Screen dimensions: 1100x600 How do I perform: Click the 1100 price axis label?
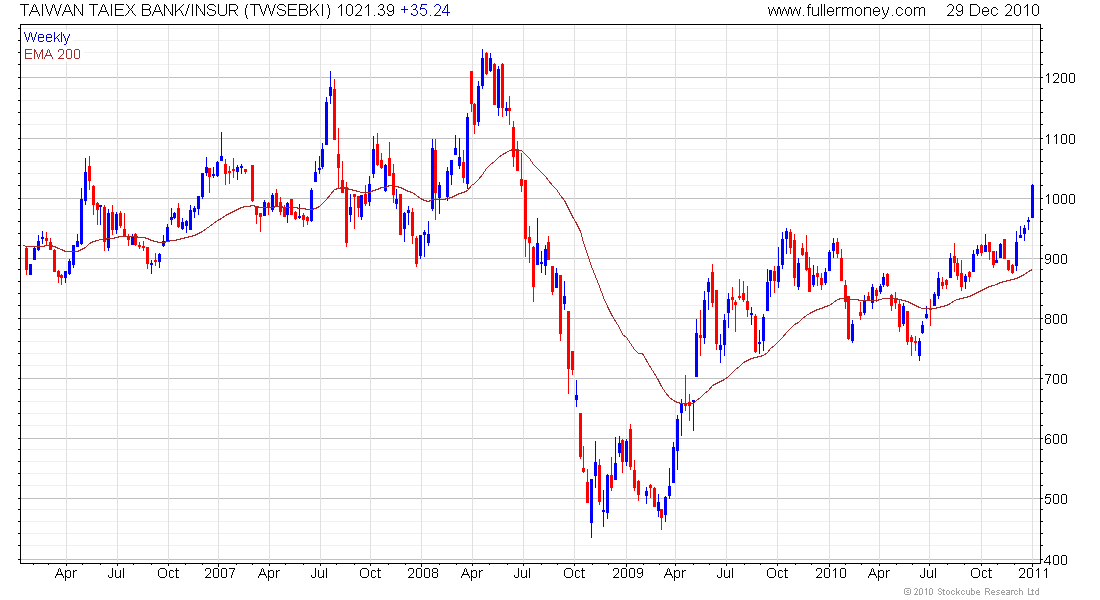pos(1060,139)
